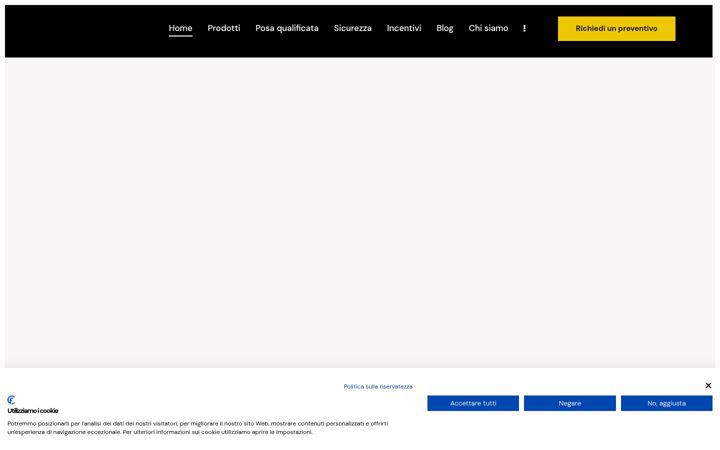Click Richiedi un preventivo button
This screenshot has width=720, height=450.
coord(616,28)
